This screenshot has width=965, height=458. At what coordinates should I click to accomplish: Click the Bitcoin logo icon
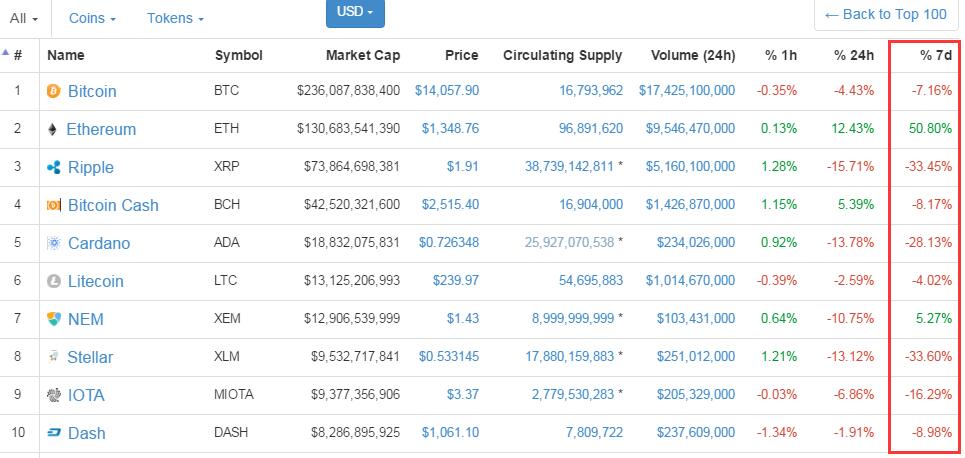click(x=54, y=91)
